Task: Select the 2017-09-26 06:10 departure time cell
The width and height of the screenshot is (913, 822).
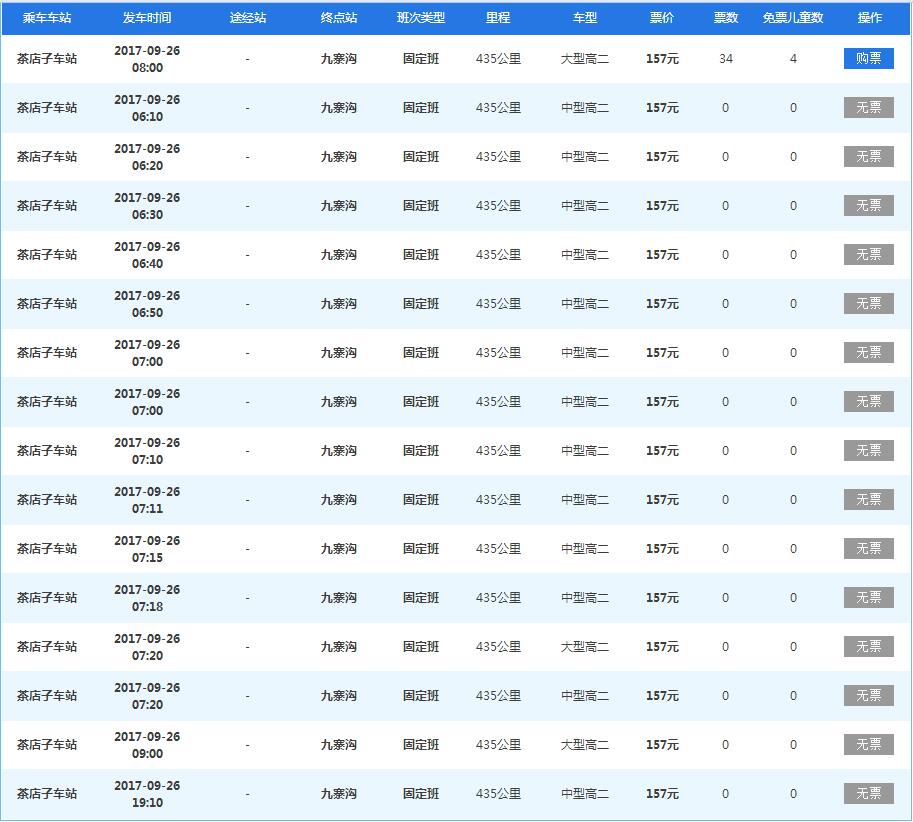Action: [147, 108]
